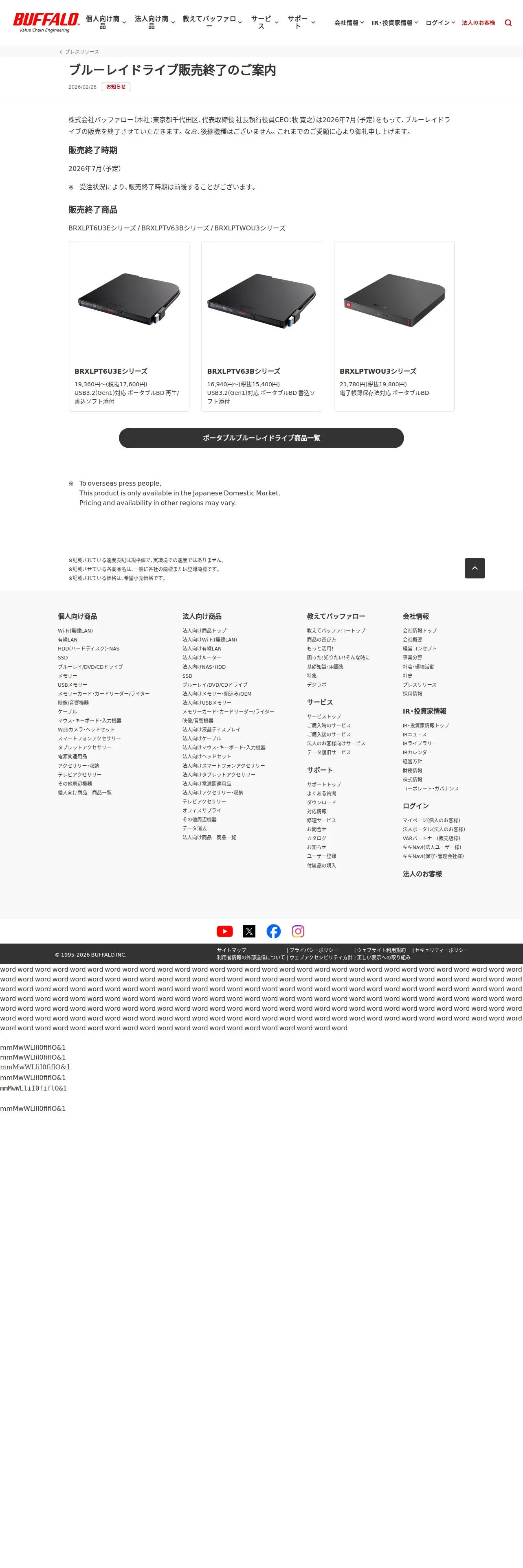Open footer link Wi-Fi(無線LAN)
This screenshot has width=523, height=1568.
pyautogui.click(x=75, y=631)
